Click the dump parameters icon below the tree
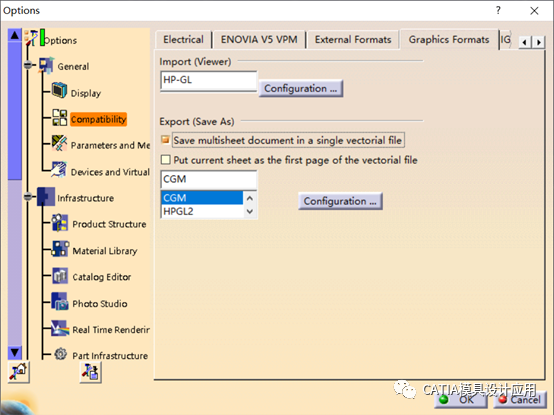This screenshot has width=554, height=415. coord(91,372)
